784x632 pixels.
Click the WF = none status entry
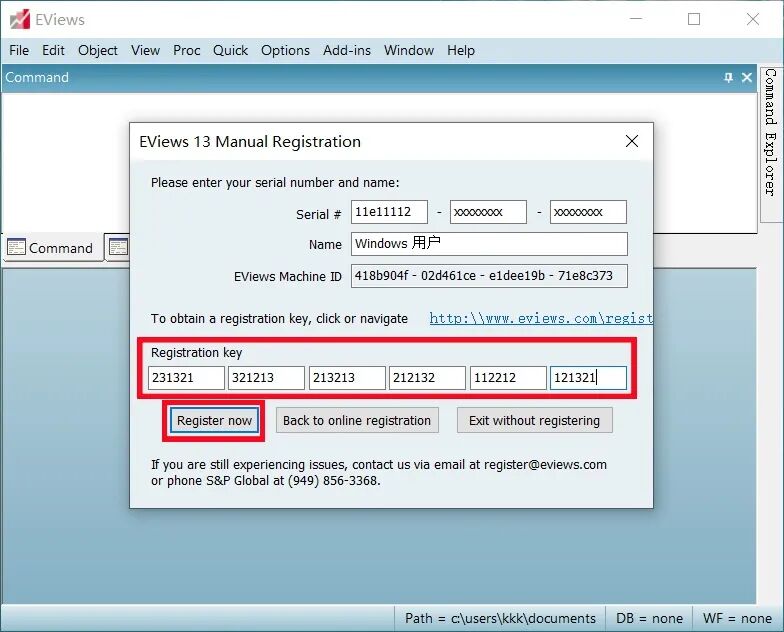(737, 618)
